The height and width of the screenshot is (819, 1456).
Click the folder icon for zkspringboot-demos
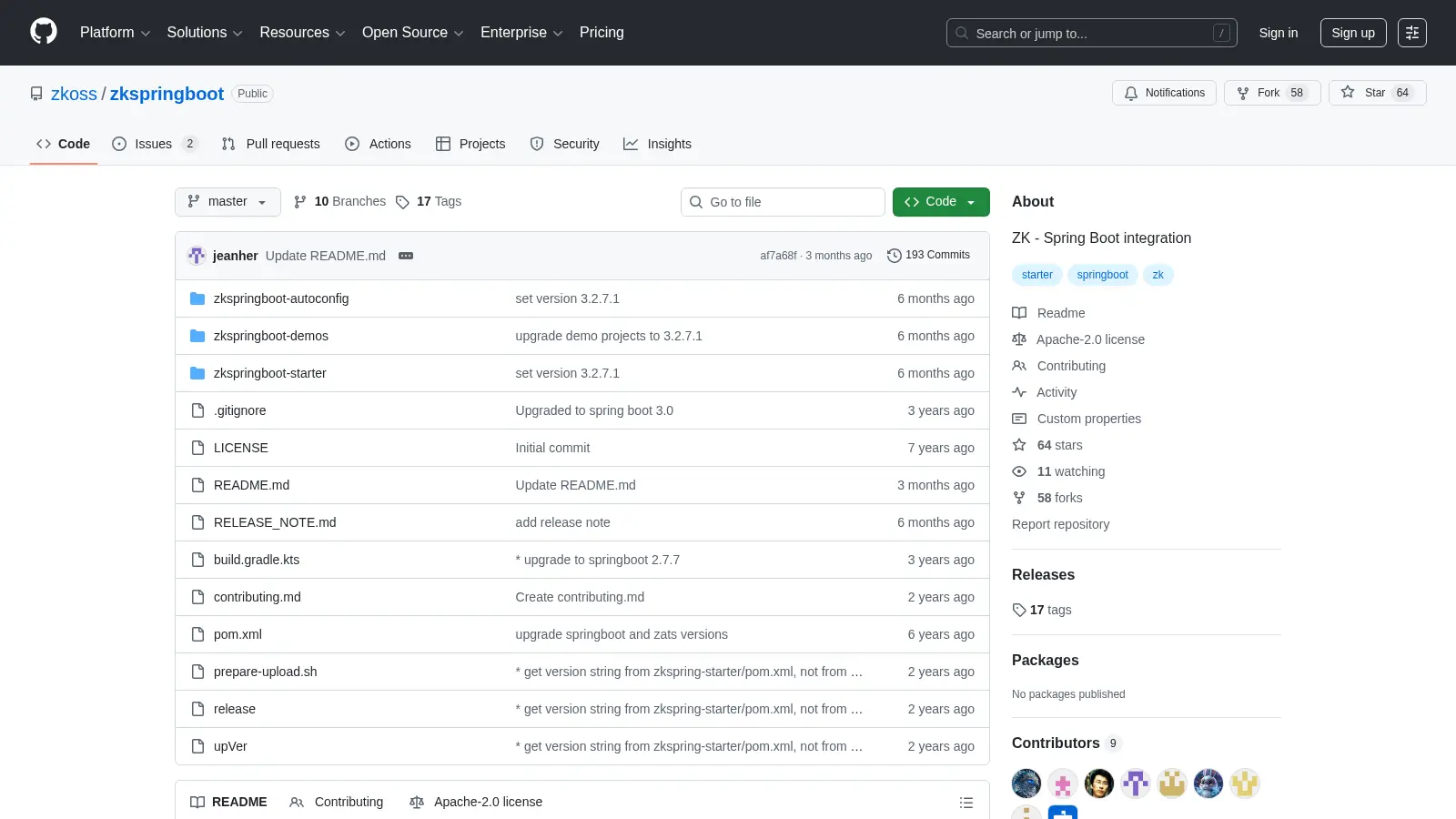click(x=197, y=336)
